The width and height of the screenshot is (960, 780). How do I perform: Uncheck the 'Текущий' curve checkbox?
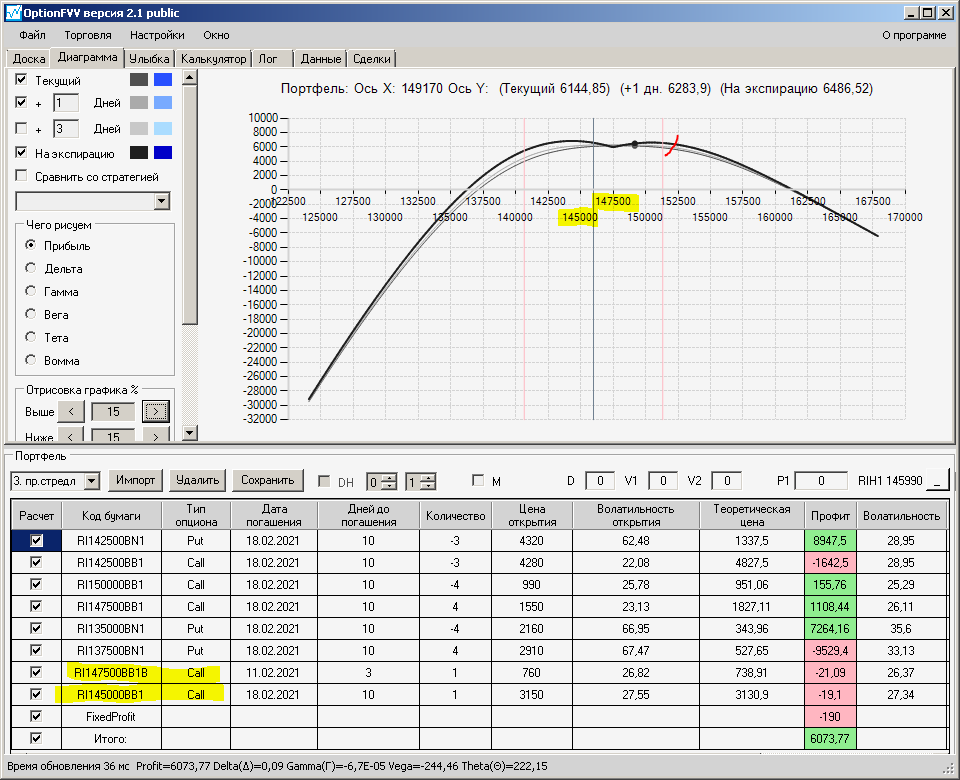tap(22, 80)
